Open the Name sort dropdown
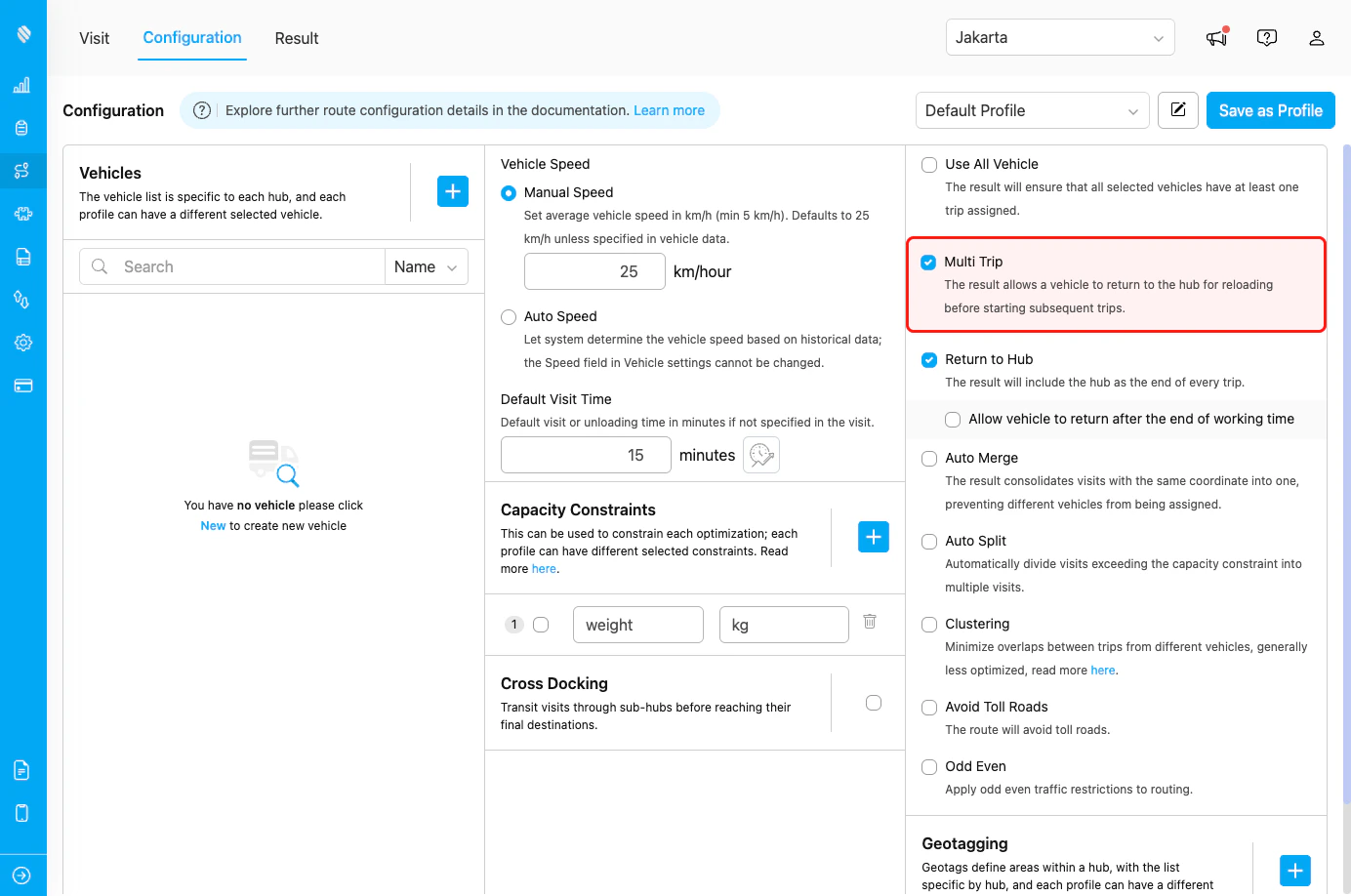This screenshot has width=1351, height=896. pyautogui.click(x=427, y=266)
